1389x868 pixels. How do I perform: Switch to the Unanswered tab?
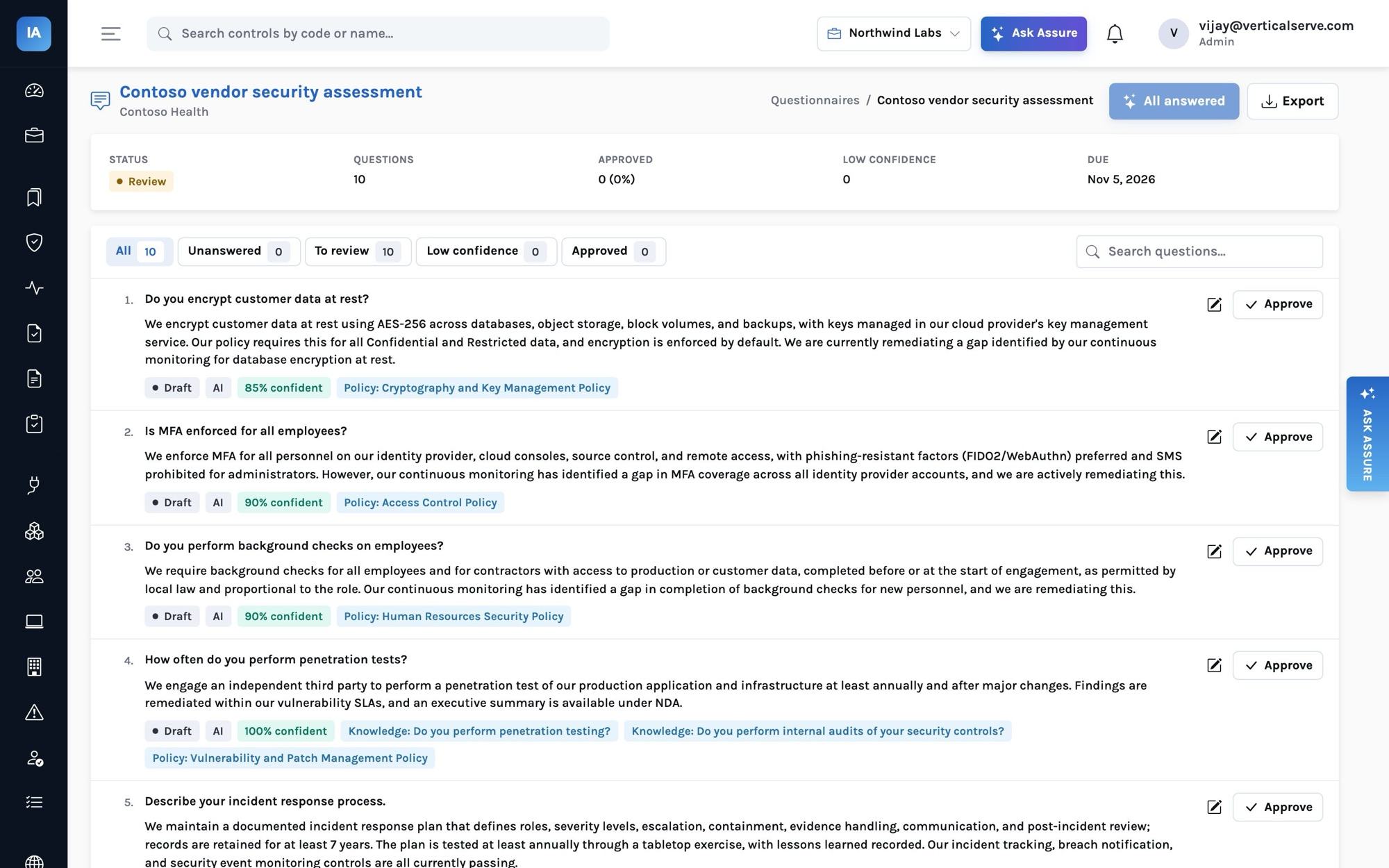click(239, 251)
